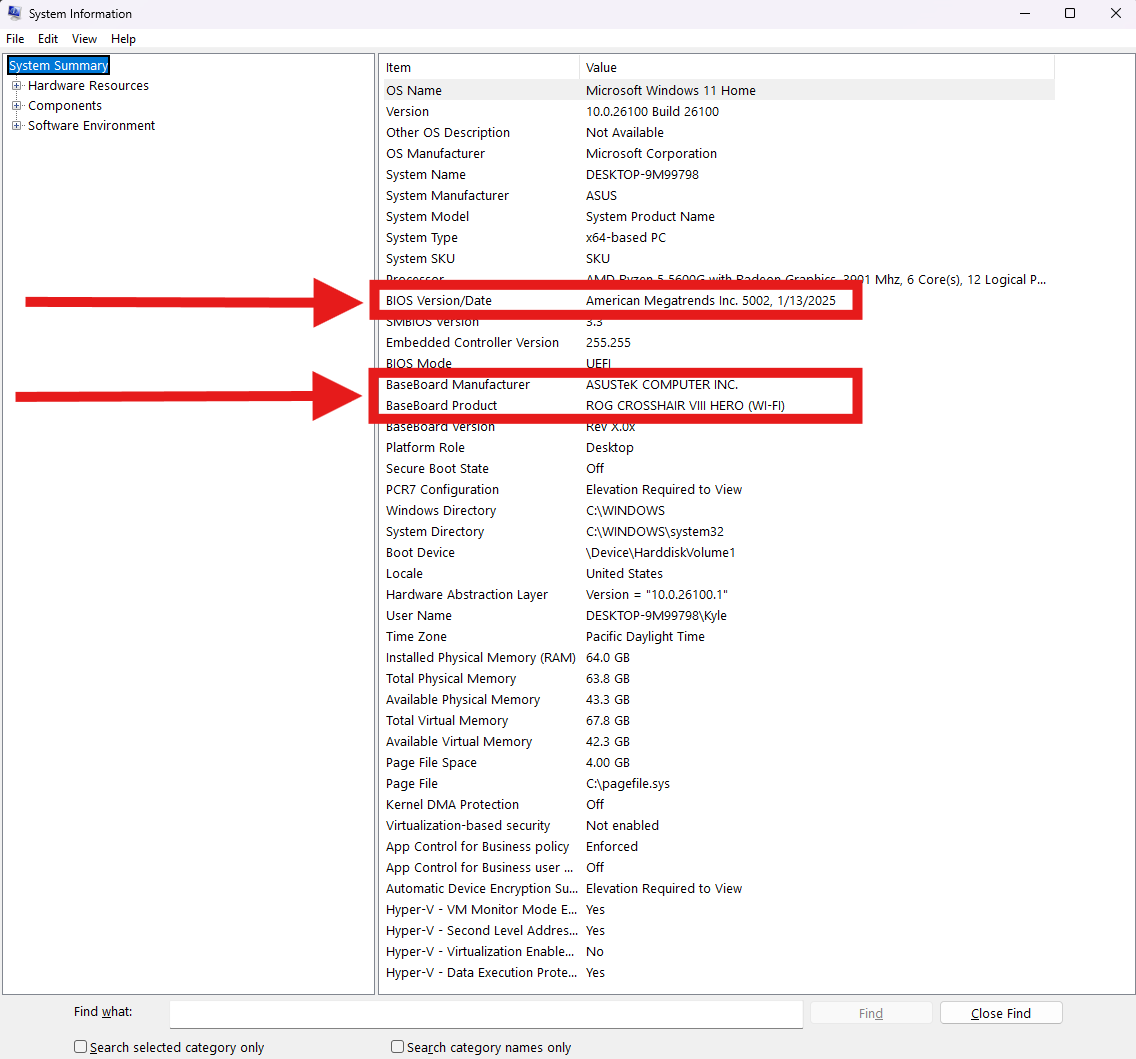
Task: Select the Embedded Controller Version row
Action: [718, 343]
